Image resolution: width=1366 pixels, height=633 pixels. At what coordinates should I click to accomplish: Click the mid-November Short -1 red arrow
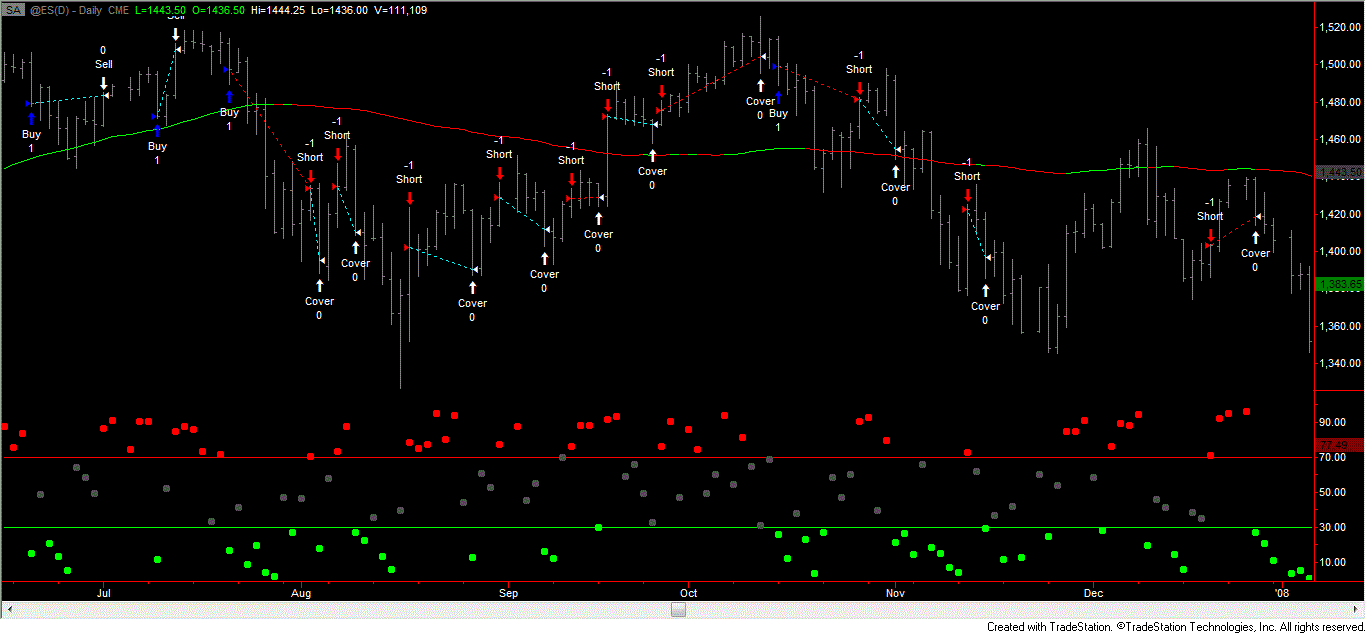(967, 194)
